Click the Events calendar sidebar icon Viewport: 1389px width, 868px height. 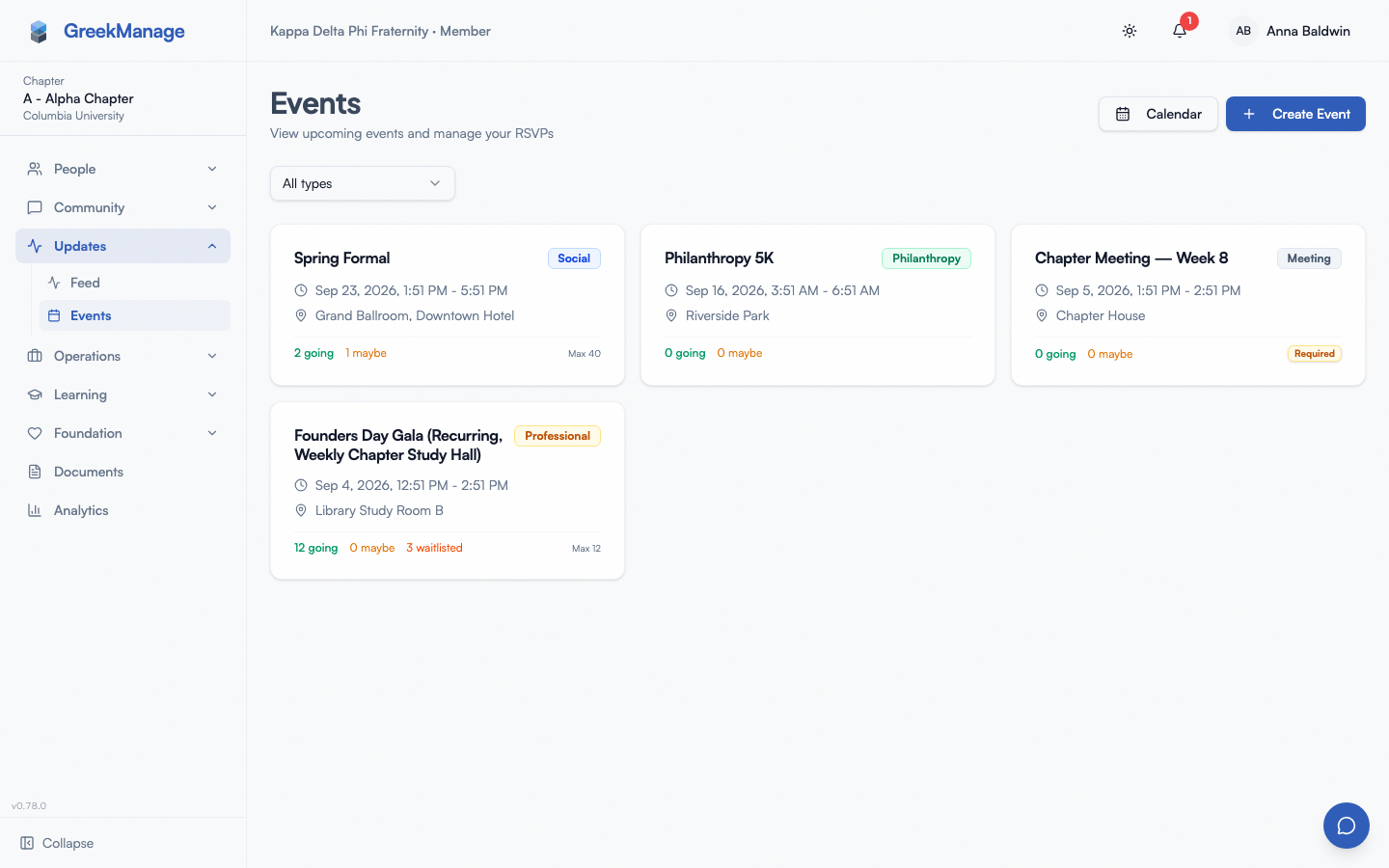(54, 315)
